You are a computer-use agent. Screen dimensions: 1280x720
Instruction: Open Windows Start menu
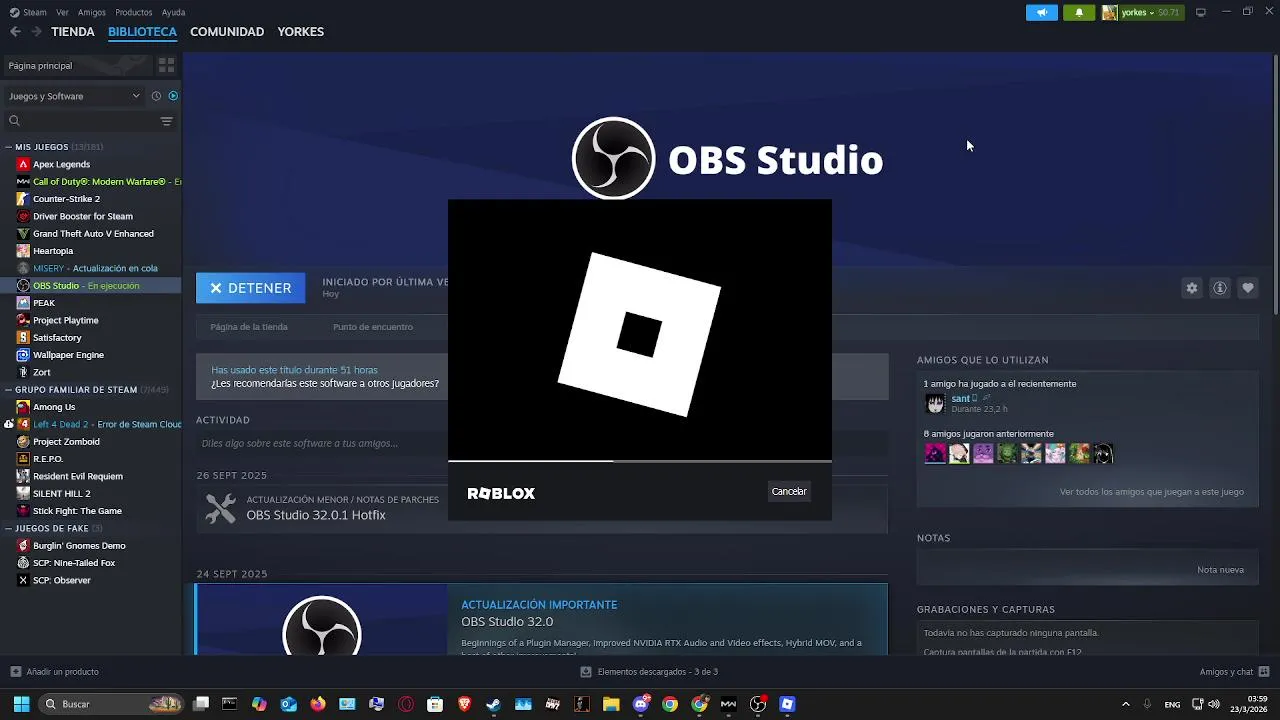pyautogui.click(x=21, y=704)
